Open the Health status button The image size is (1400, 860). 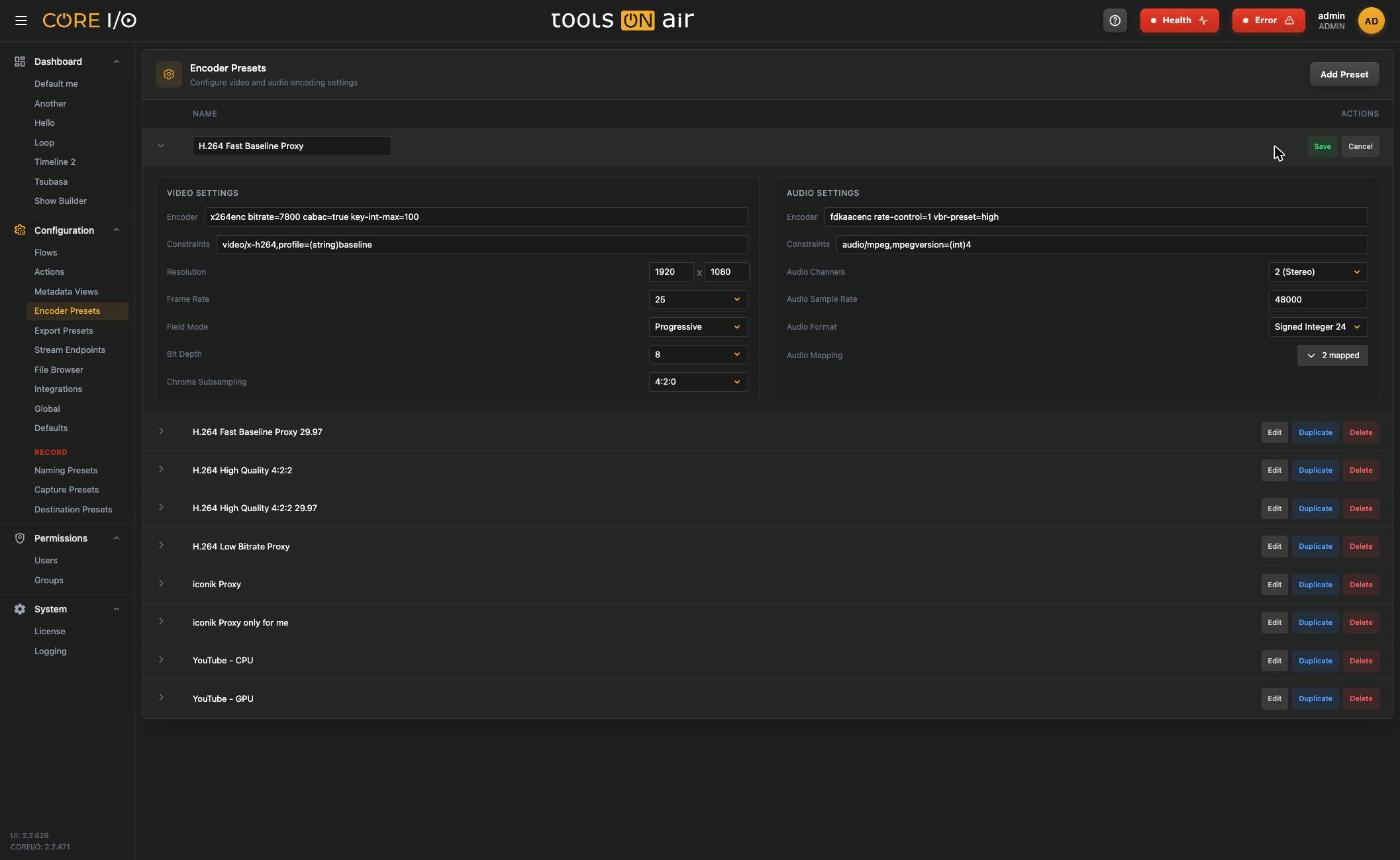point(1179,20)
